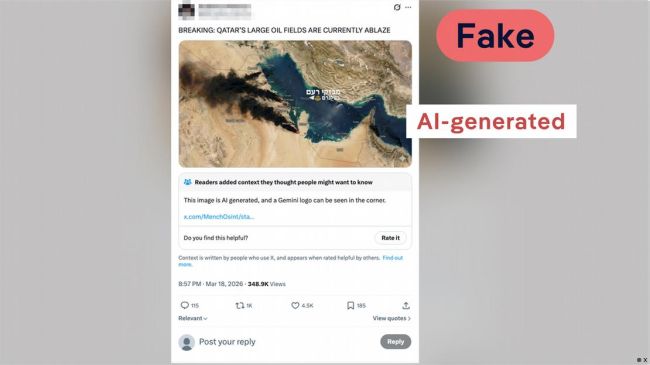Click the post timestamp Mar 18, 2026
The image size is (650, 365).
click(x=224, y=284)
